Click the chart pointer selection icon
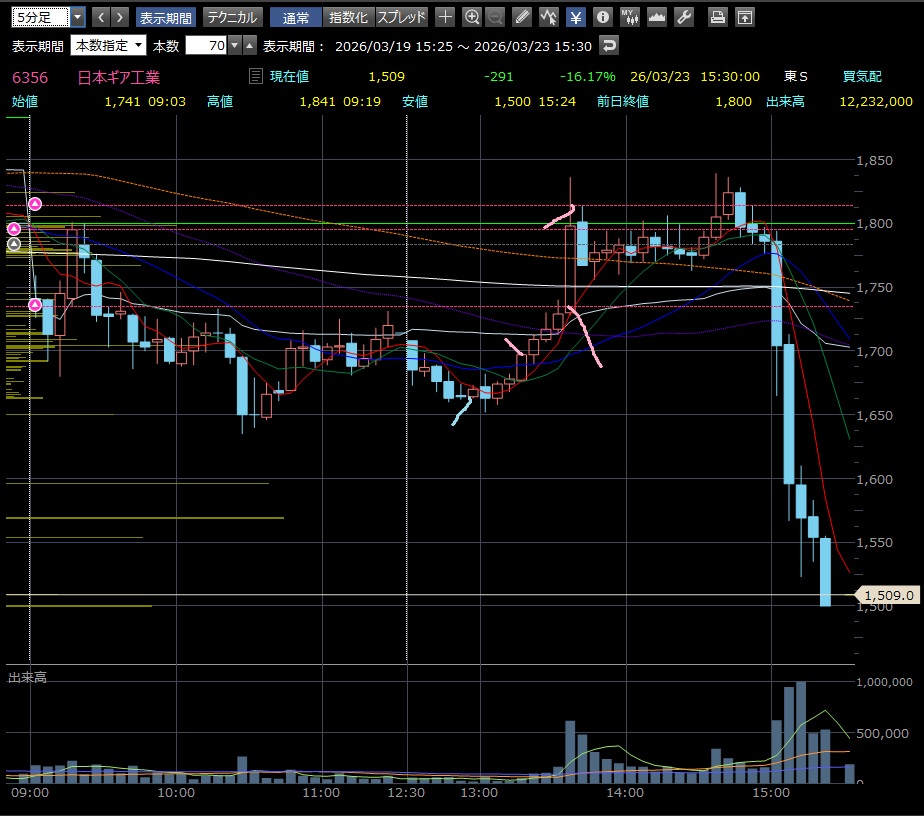The width and height of the screenshot is (924, 816). point(549,17)
